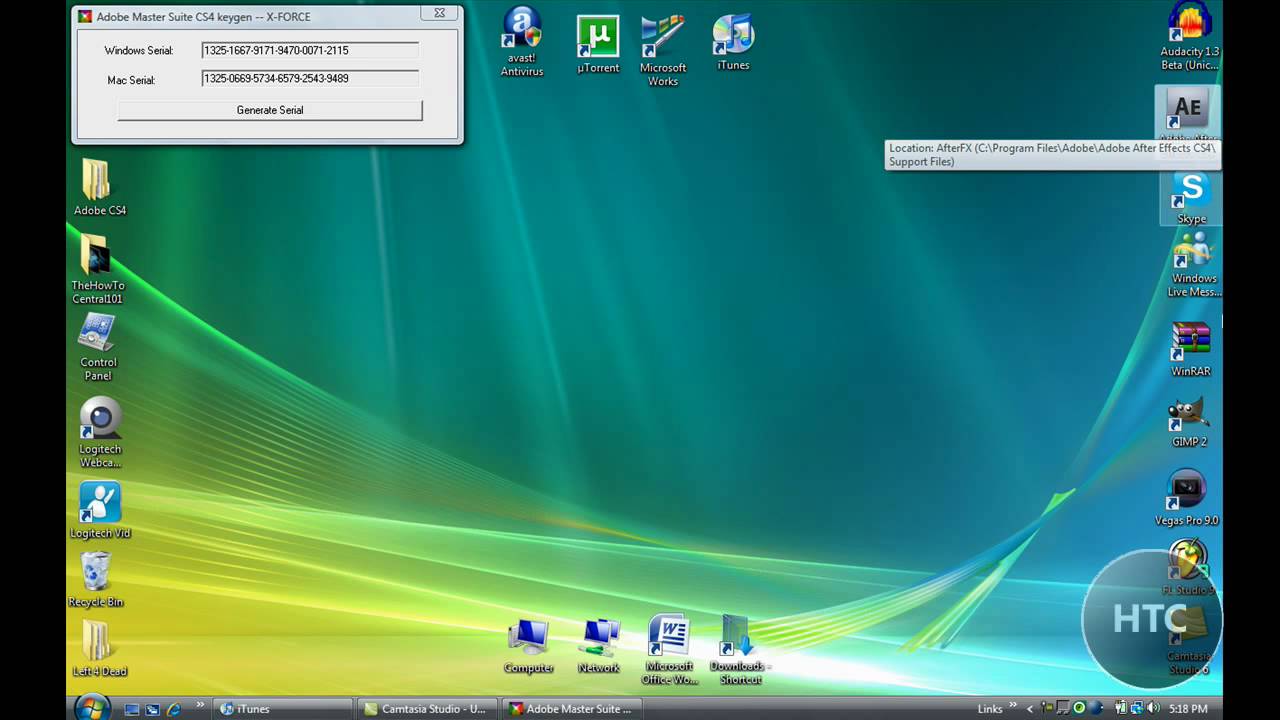Close the X-FORCE dialog window
This screenshot has width=1280, height=720.
(439, 13)
